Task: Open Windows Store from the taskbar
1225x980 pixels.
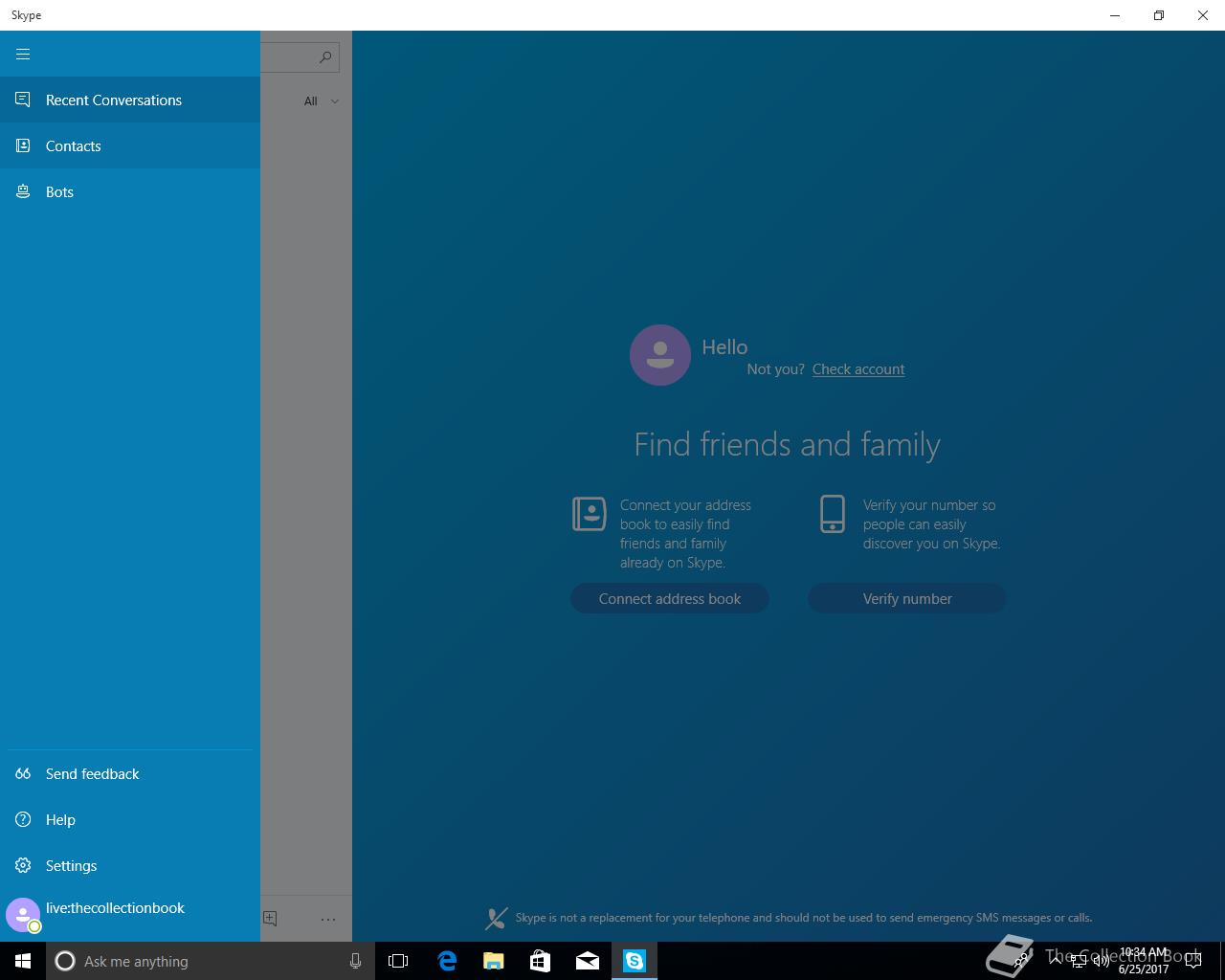Action: tap(540, 961)
